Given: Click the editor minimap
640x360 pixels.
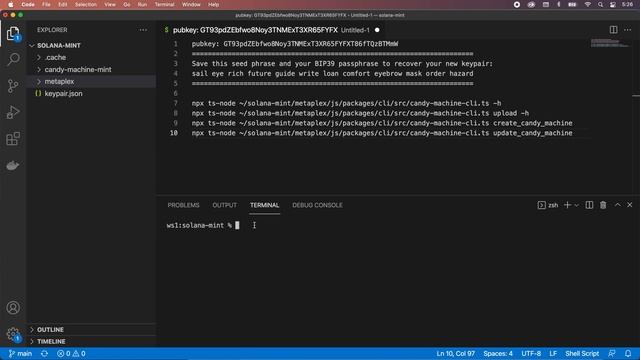Looking at the screenshot, I should coord(611,43).
